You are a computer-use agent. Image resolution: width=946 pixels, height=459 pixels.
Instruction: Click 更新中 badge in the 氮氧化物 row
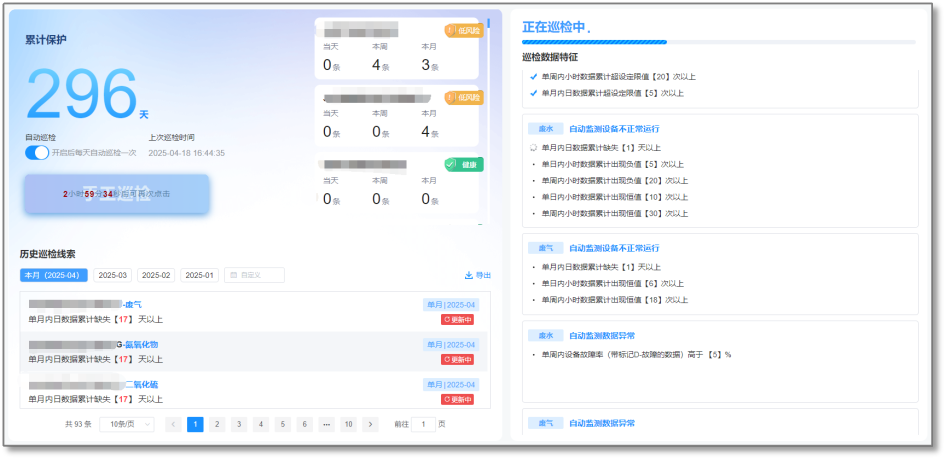[x=457, y=359]
